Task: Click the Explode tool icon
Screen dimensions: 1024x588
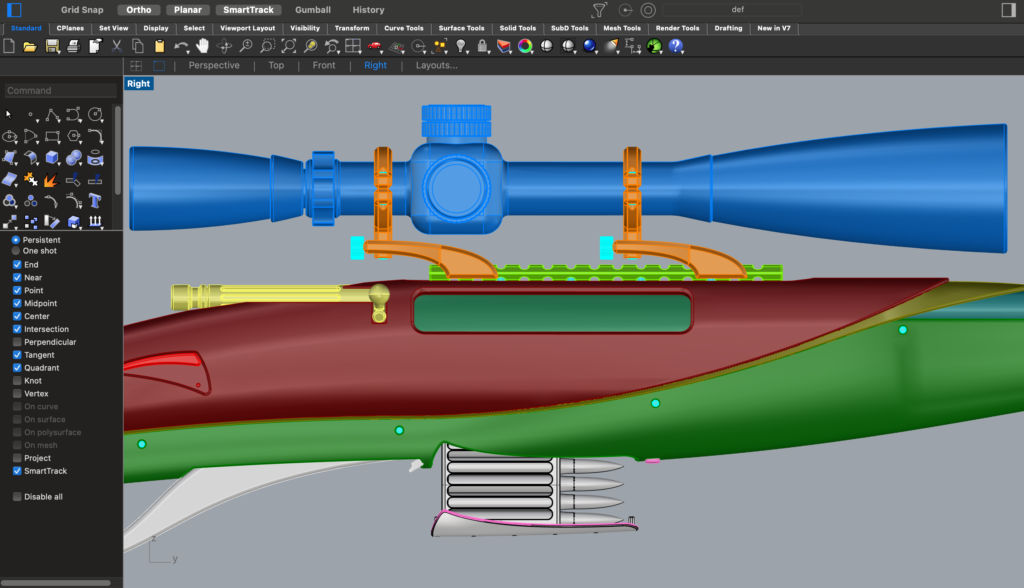Action: click(52, 180)
